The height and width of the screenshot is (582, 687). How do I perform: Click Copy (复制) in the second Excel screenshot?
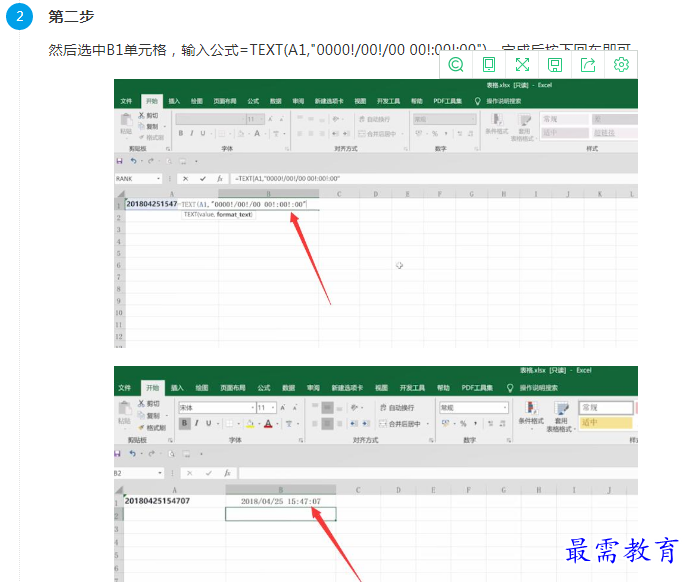click(149, 415)
